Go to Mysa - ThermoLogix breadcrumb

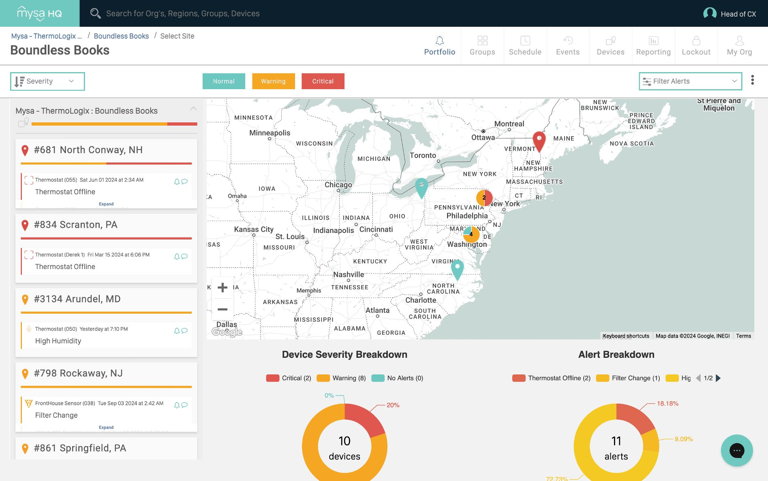(x=47, y=36)
